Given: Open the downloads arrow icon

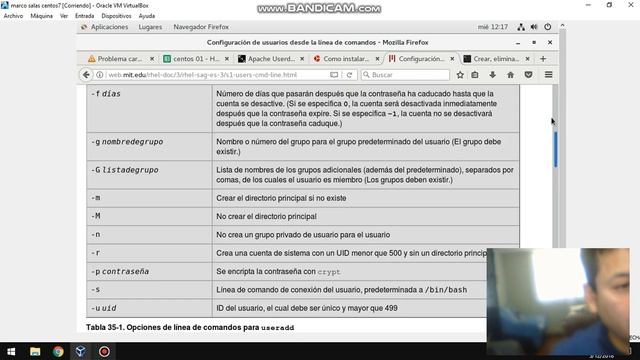Looking at the screenshot, I should click(493, 75).
